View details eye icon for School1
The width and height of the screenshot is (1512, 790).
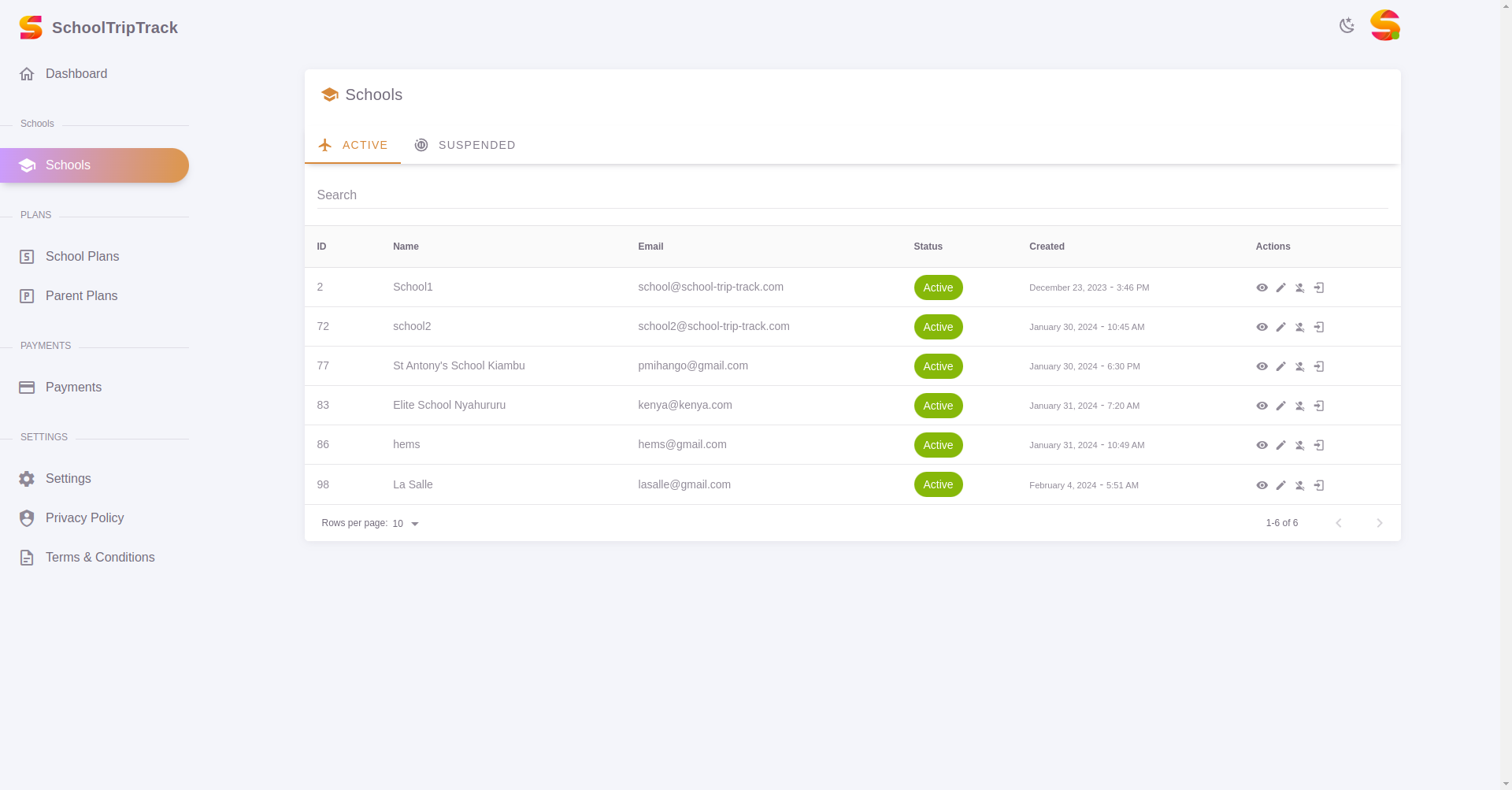(1262, 287)
